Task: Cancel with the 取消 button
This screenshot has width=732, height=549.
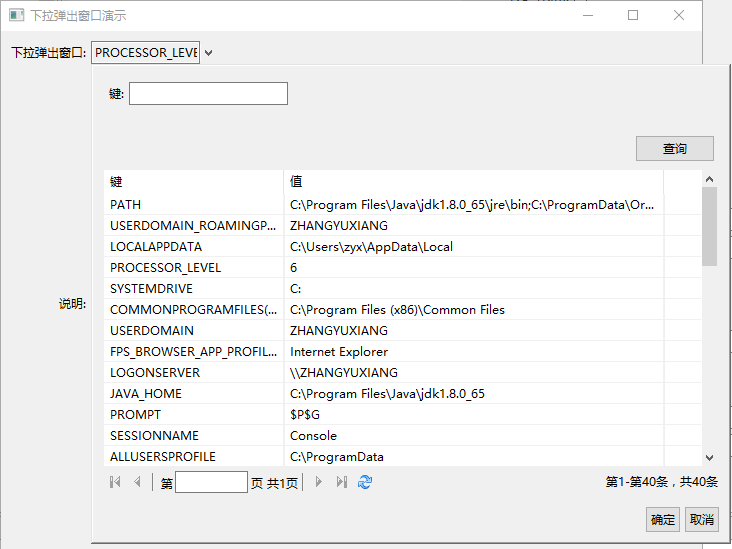Action: (x=702, y=519)
